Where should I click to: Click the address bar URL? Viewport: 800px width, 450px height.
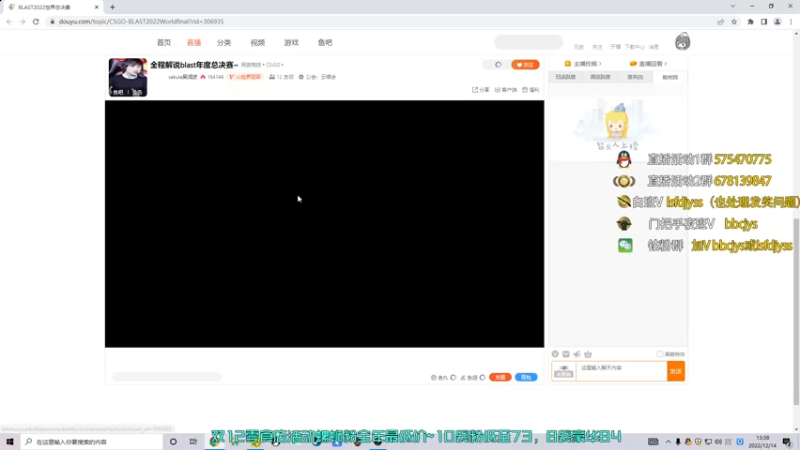tap(141, 21)
